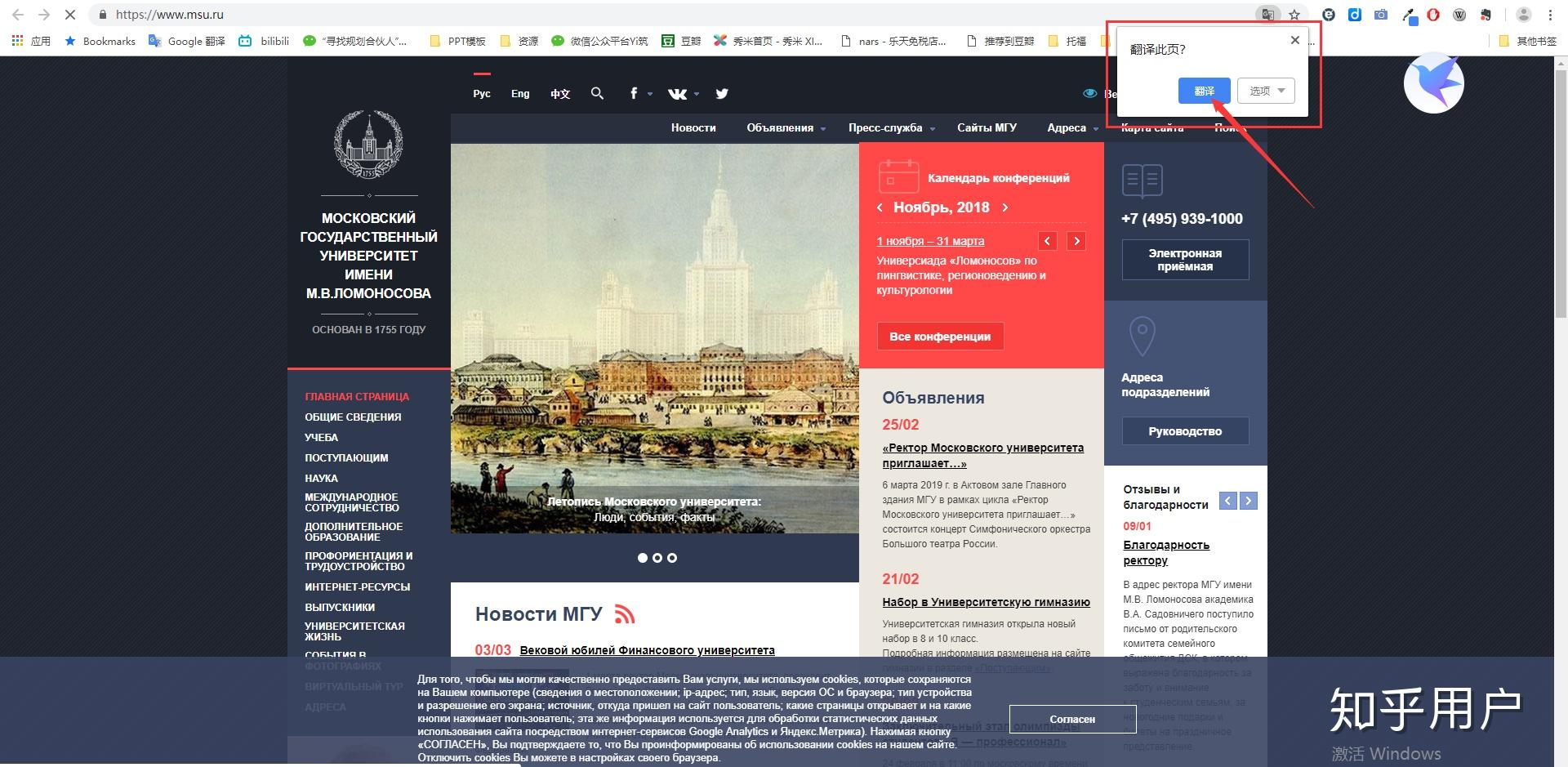1568x767 pixels.
Task: Click the RSS feed icon beside Новости МГУ
Action: click(625, 613)
